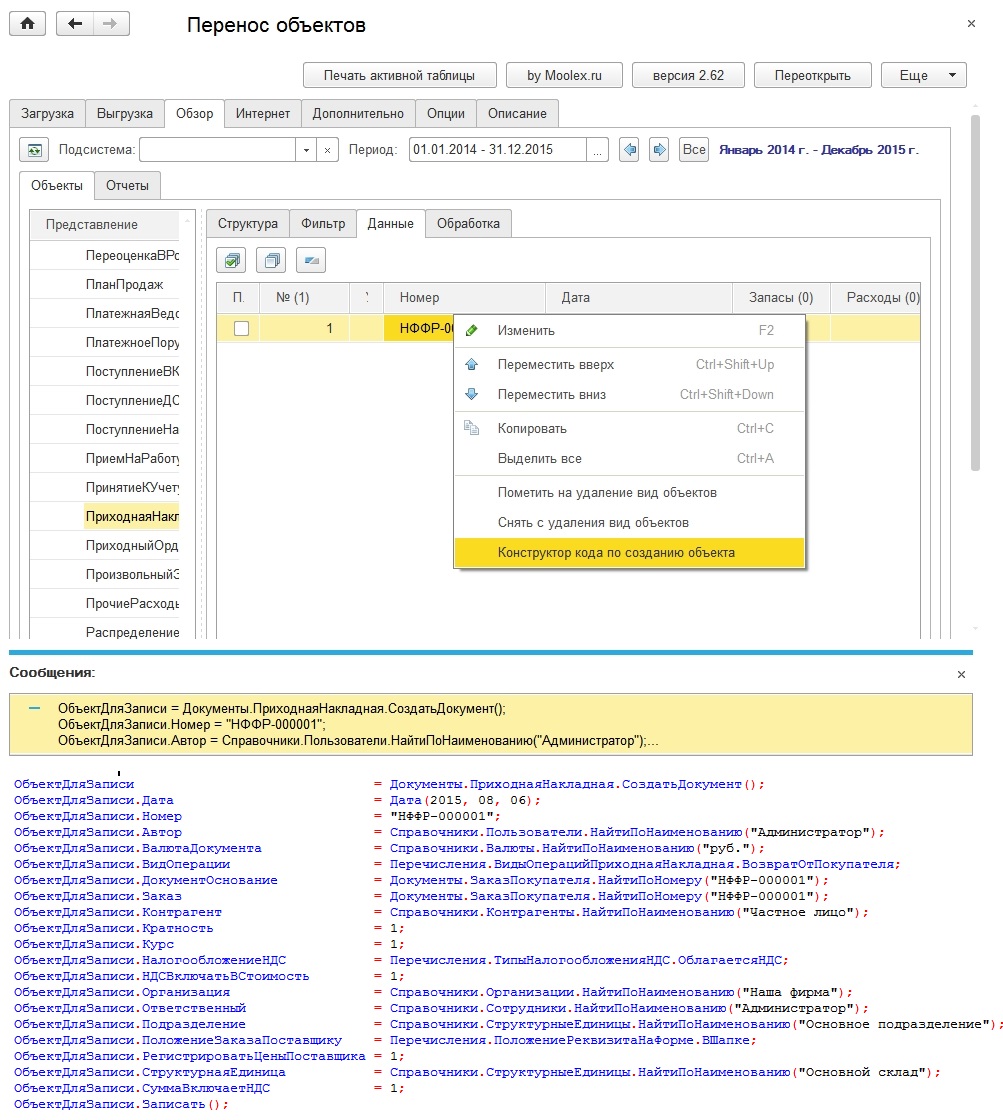Choose Снять с удаления вид объектов
The image size is (1003, 1120).
629,523
